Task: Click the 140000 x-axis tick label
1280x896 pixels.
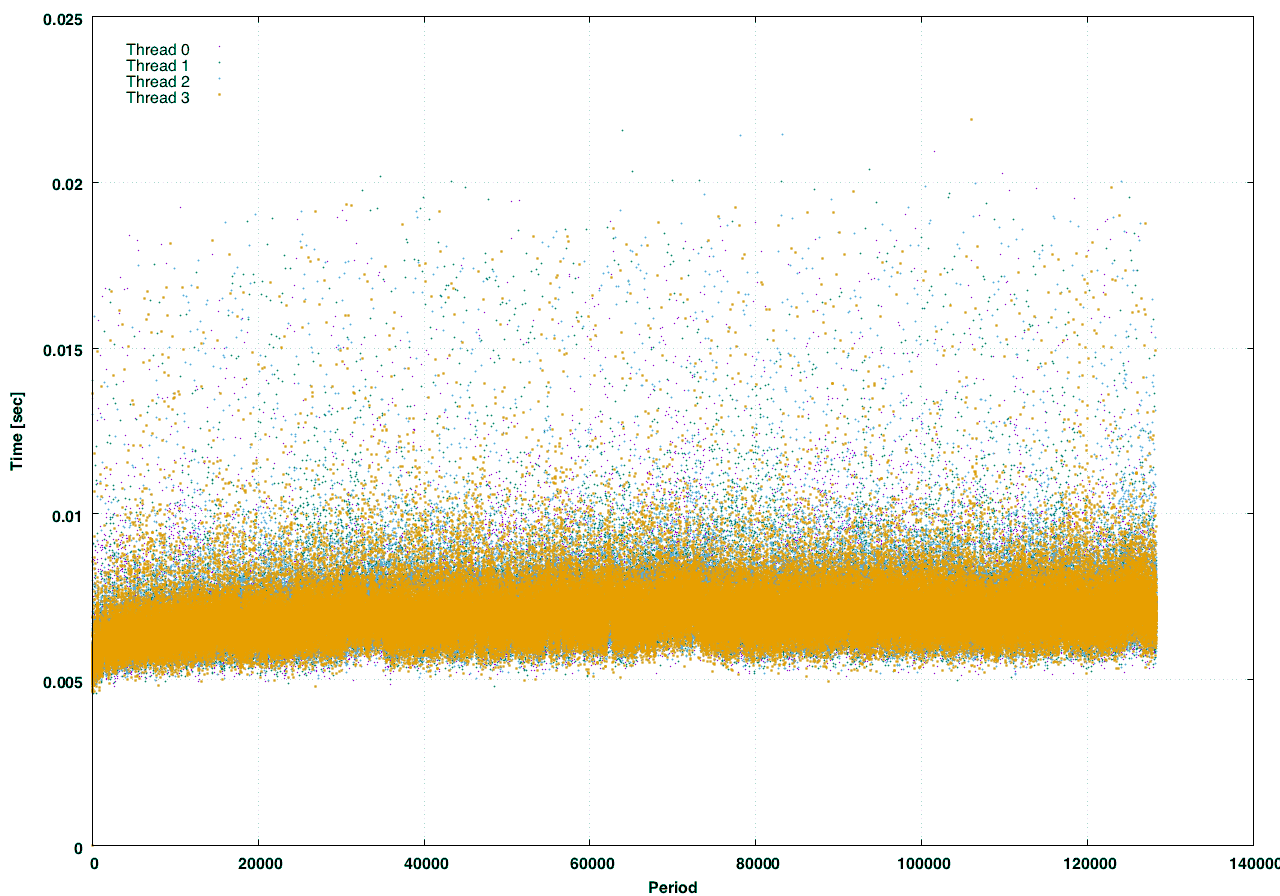Action: pos(1254,863)
